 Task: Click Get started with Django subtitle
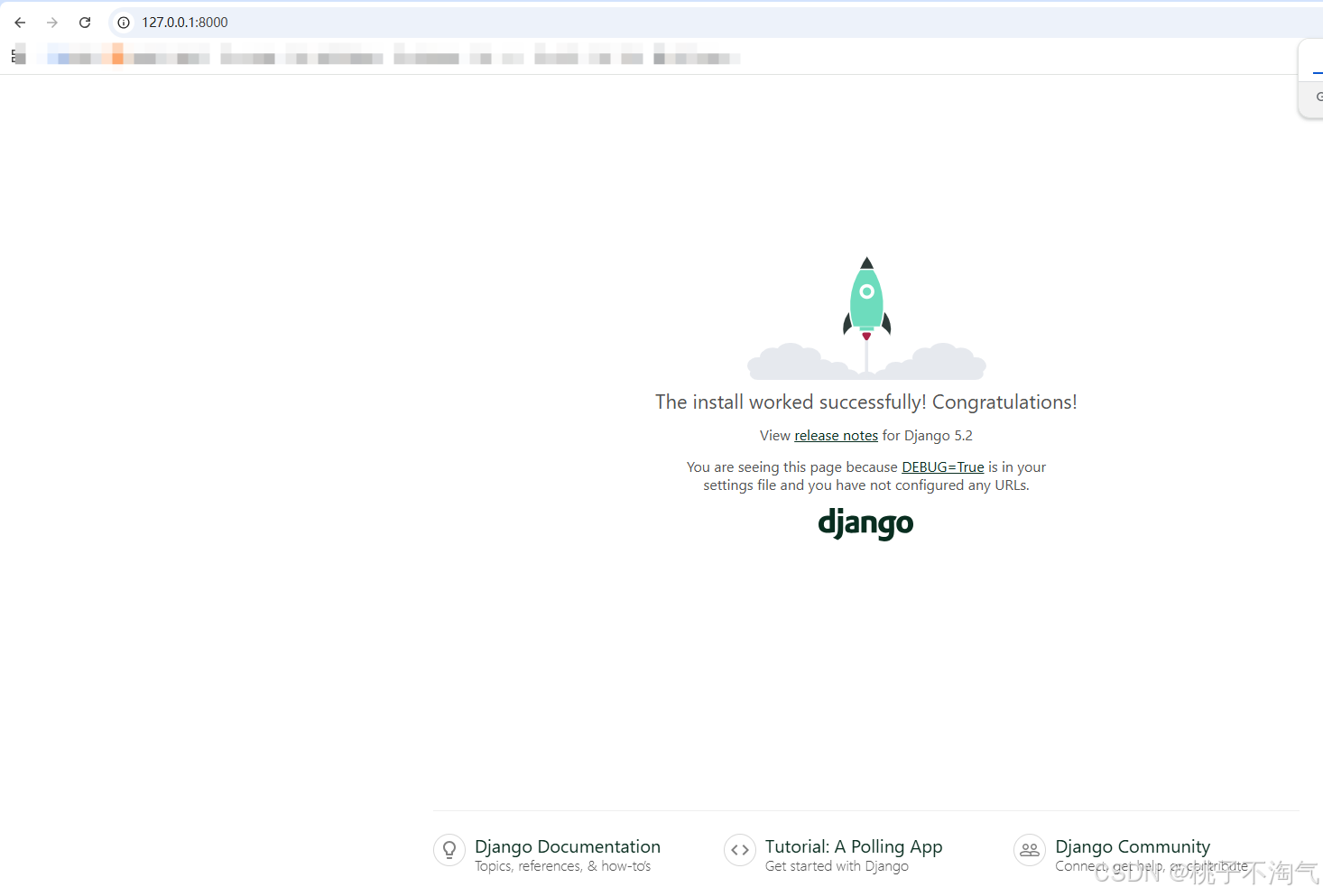click(837, 866)
